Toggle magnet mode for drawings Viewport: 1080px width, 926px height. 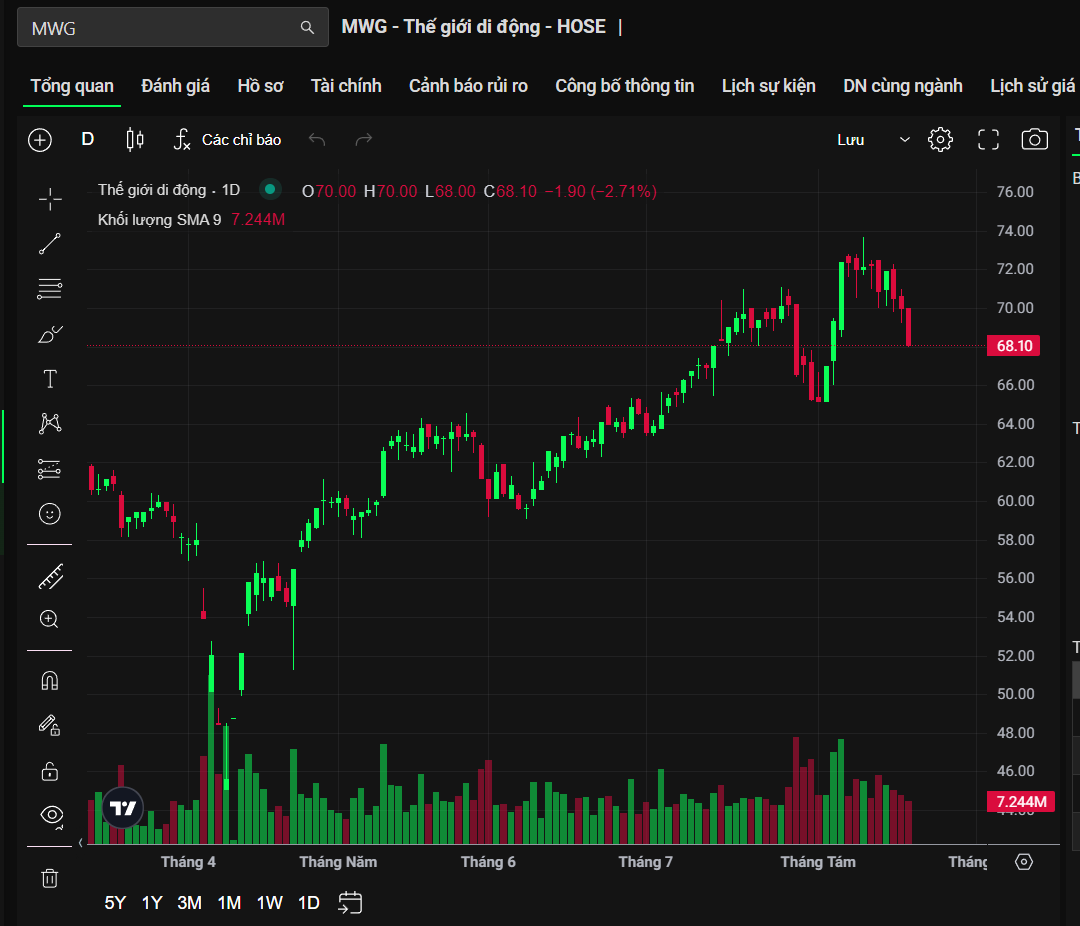tap(50, 681)
